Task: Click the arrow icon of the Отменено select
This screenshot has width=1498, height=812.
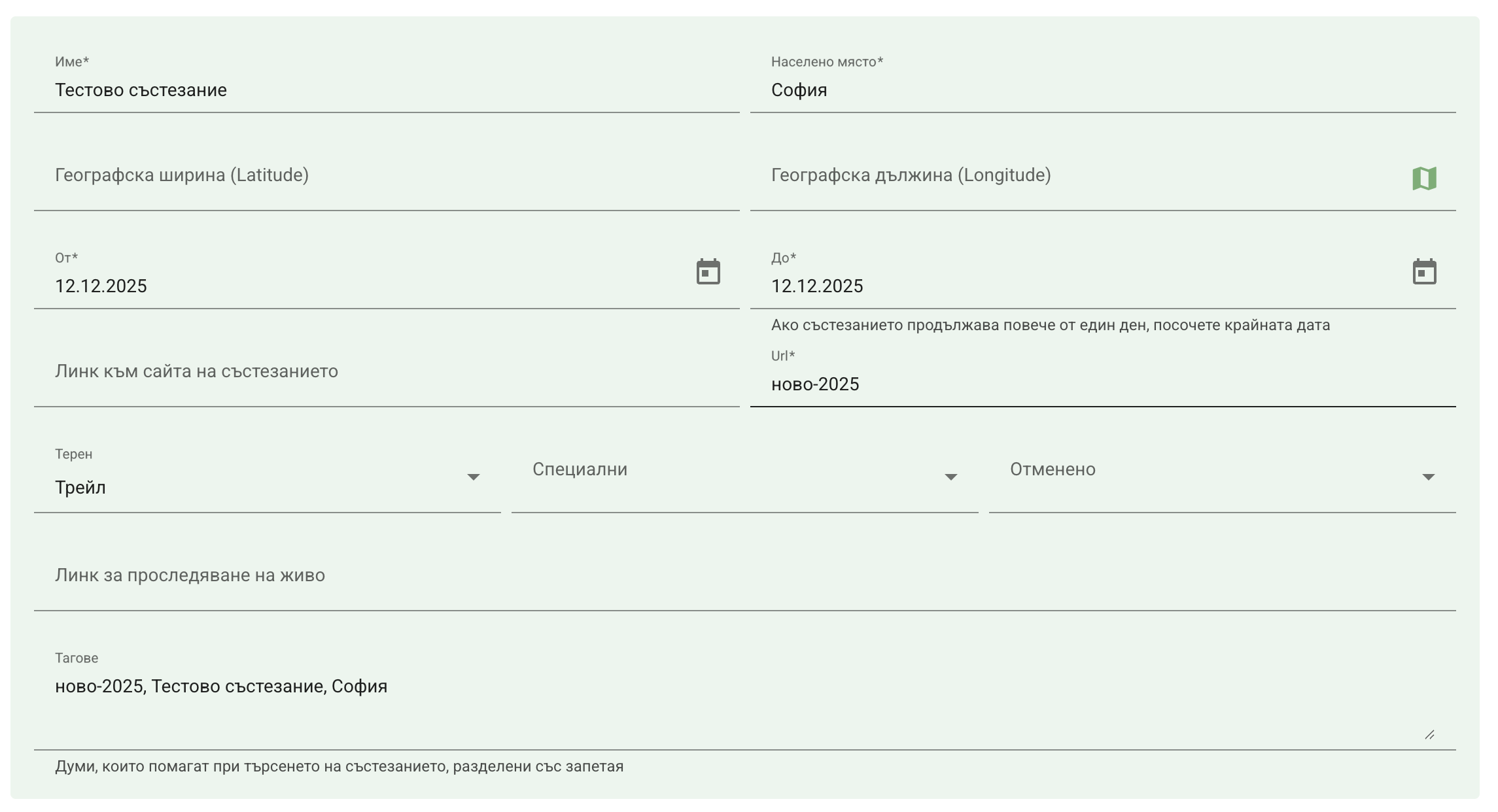Action: pyautogui.click(x=1429, y=477)
